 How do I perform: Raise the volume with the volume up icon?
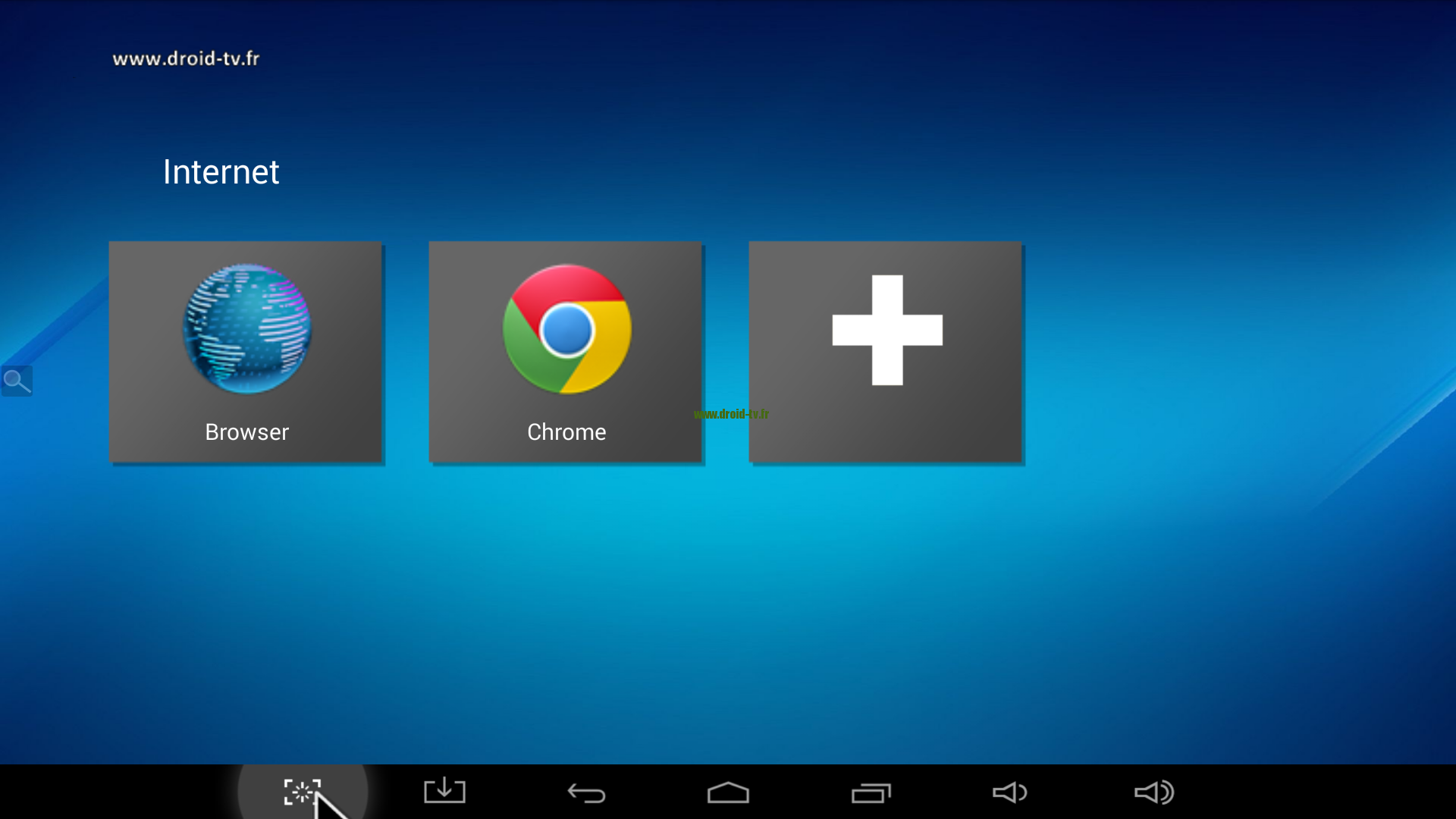(1154, 792)
